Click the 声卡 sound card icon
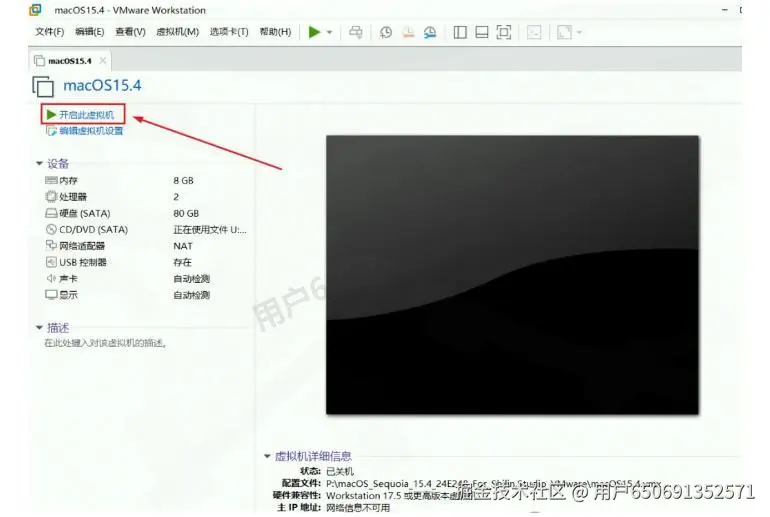This screenshot has height=517, width=770. (51, 278)
